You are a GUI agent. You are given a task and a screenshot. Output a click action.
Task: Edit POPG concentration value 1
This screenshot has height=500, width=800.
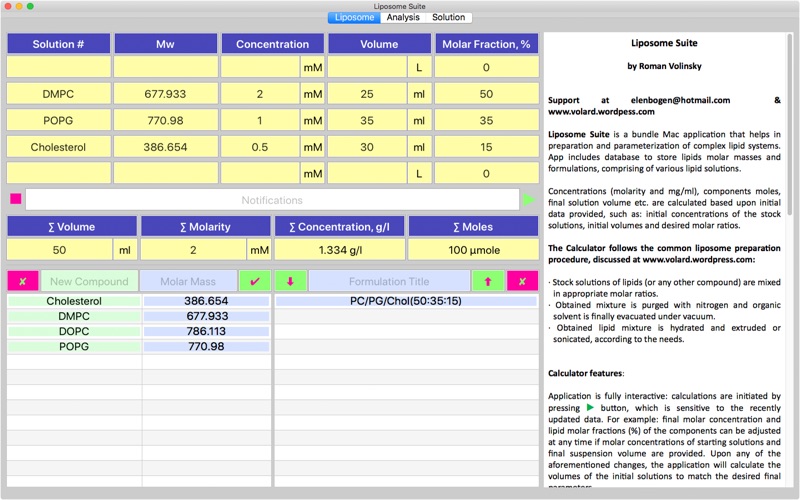(x=260, y=120)
